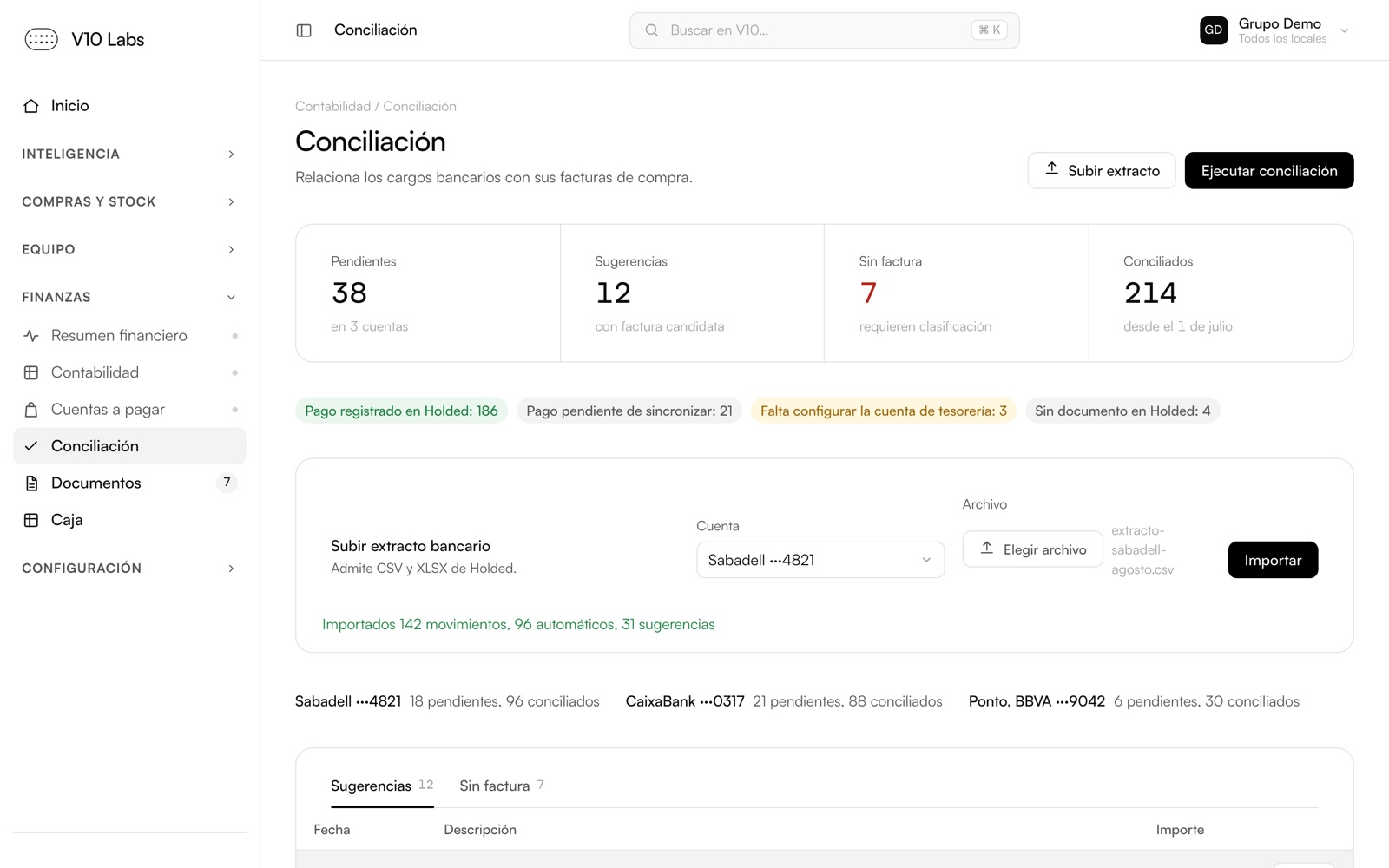Click the search magnifier icon
Screen dimensions: 1389x868
pyautogui.click(x=651, y=30)
